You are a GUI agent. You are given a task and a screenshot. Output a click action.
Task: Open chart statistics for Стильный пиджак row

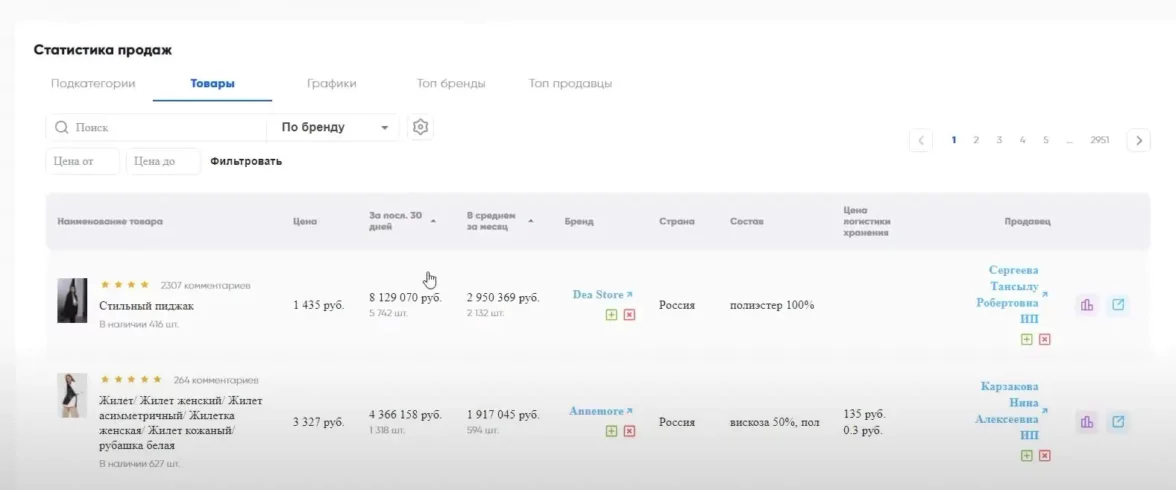tap(1087, 305)
